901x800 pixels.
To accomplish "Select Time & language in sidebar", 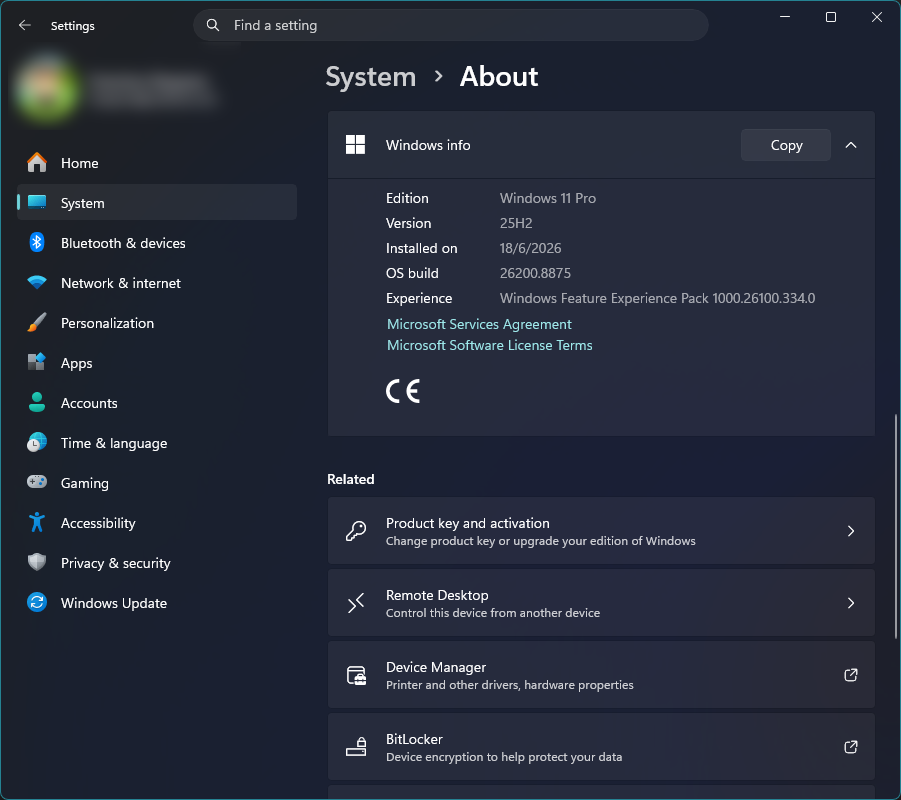I will (x=157, y=443).
